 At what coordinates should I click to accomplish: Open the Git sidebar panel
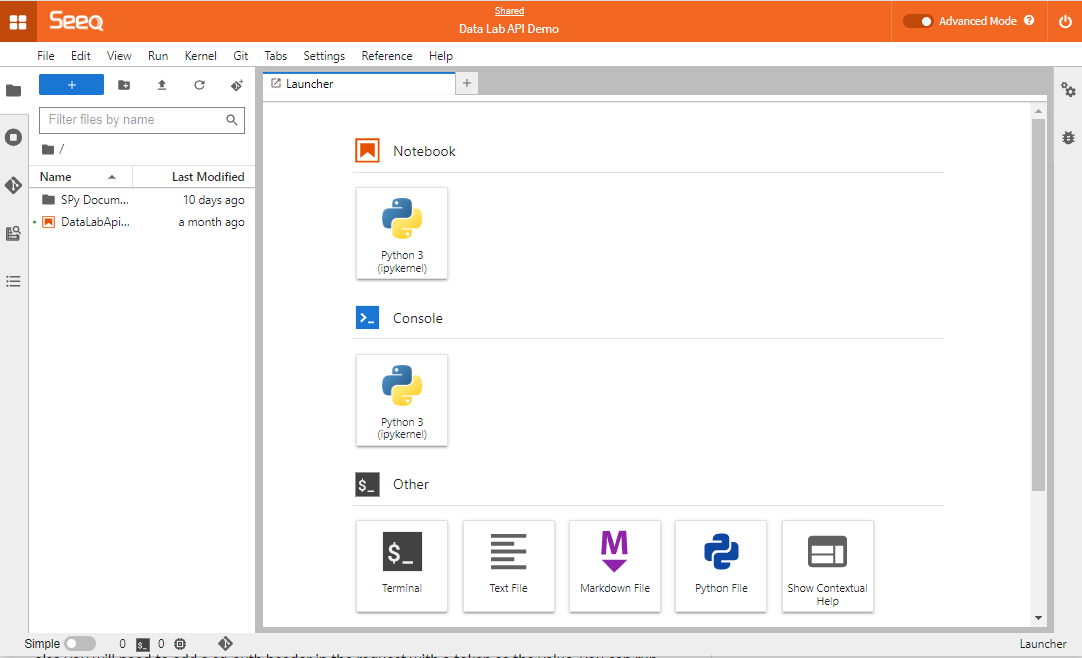(14, 185)
